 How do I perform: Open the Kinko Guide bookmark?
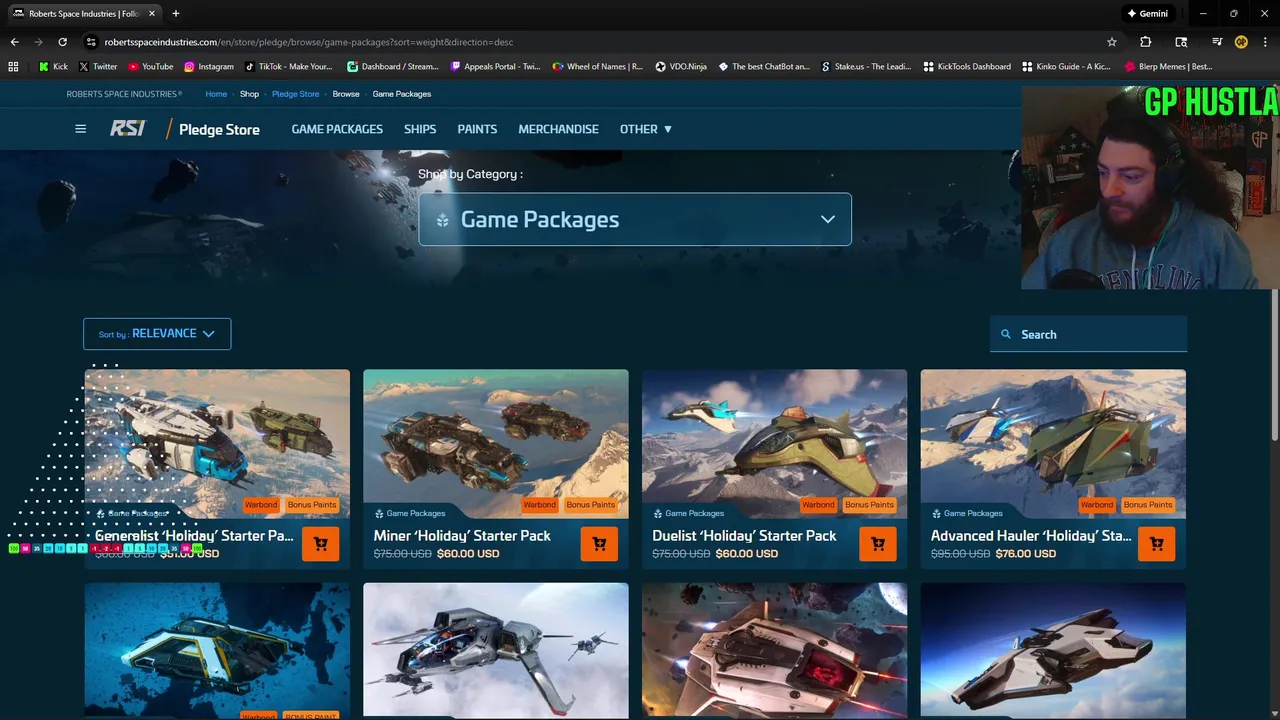[1067, 66]
